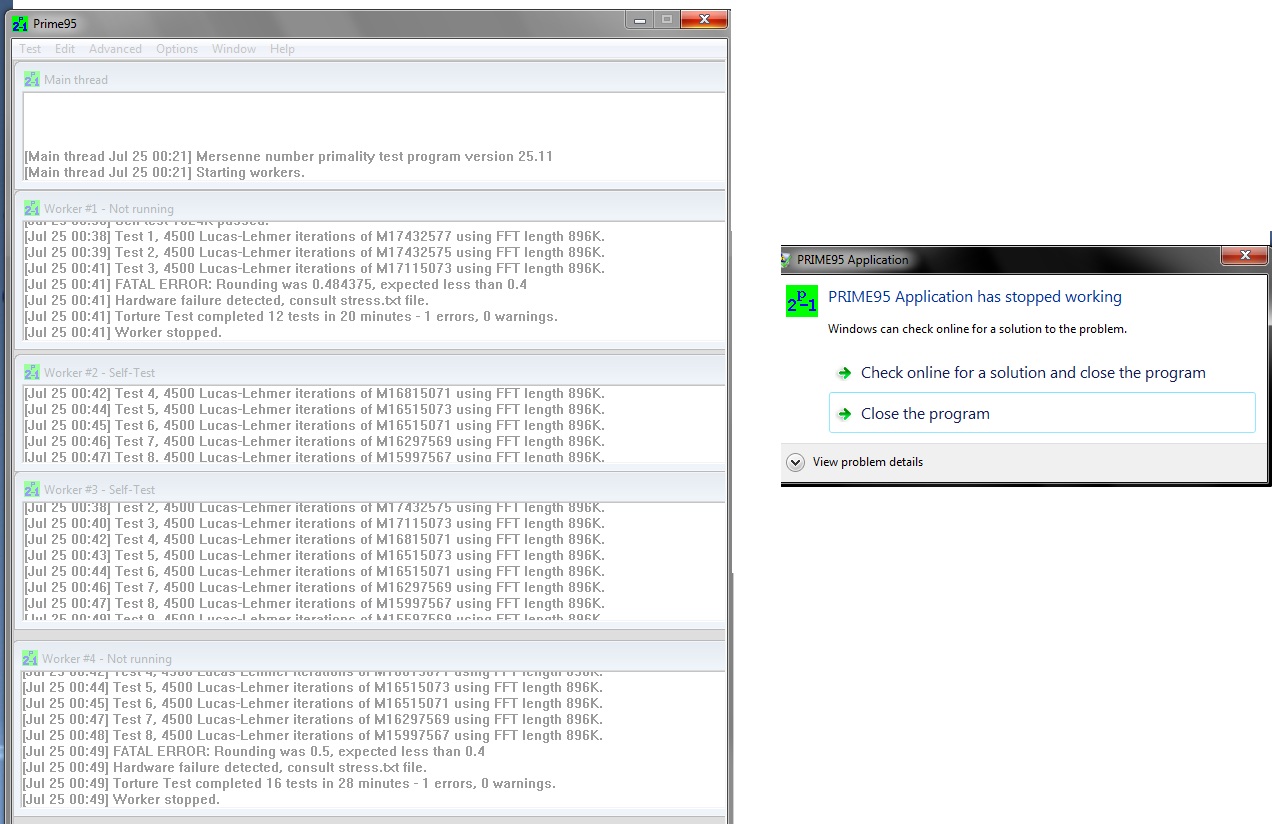Image resolution: width=1272 pixels, height=824 pixels.
Task: Click the Main thread window icon
Action: 32,79
